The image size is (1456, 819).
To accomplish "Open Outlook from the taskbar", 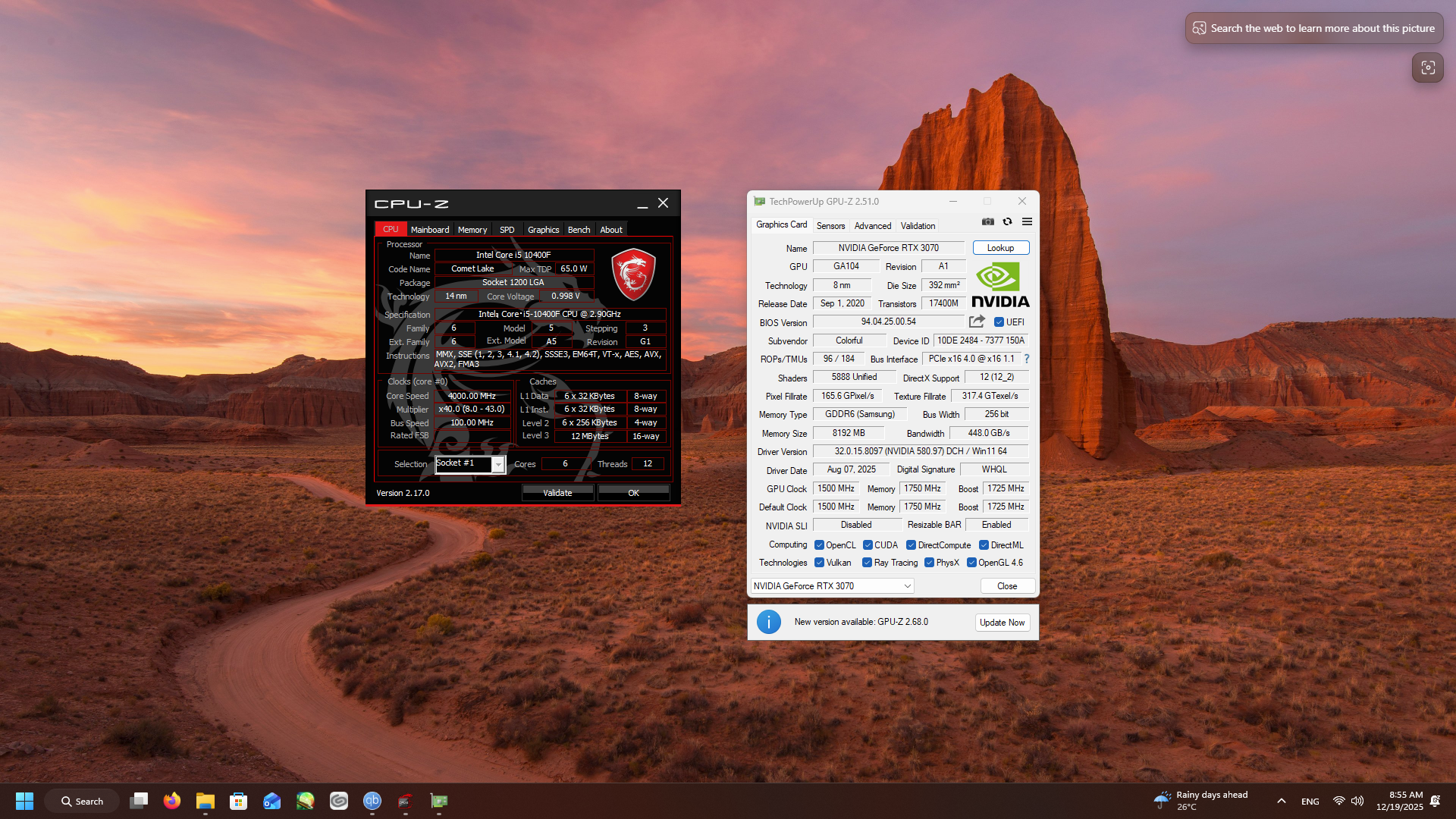I will point(272,801).
